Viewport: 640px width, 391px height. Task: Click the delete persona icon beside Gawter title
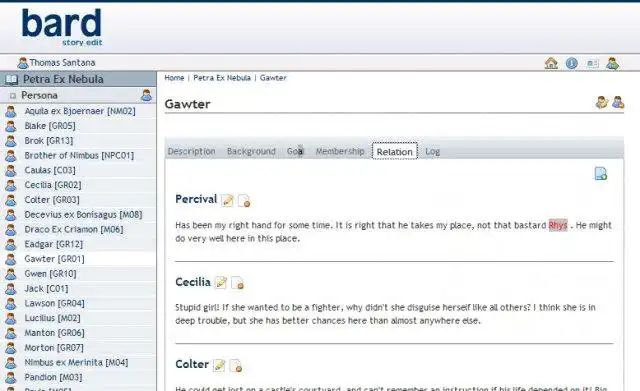point(618,102)
